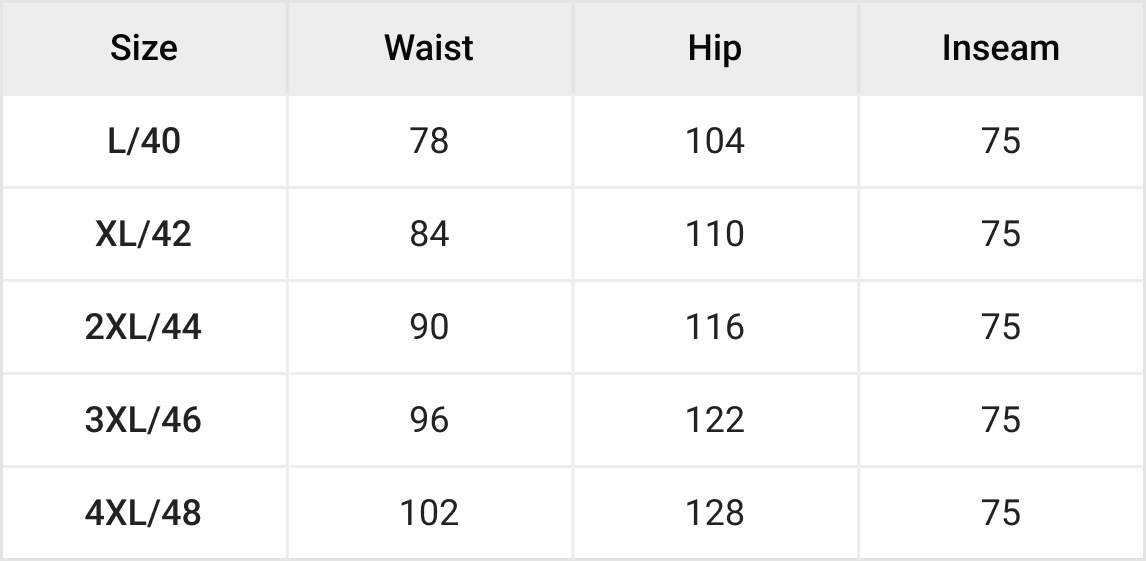
Task: Select the 3XL/46 size cell
Action: [x=144, y=420]
